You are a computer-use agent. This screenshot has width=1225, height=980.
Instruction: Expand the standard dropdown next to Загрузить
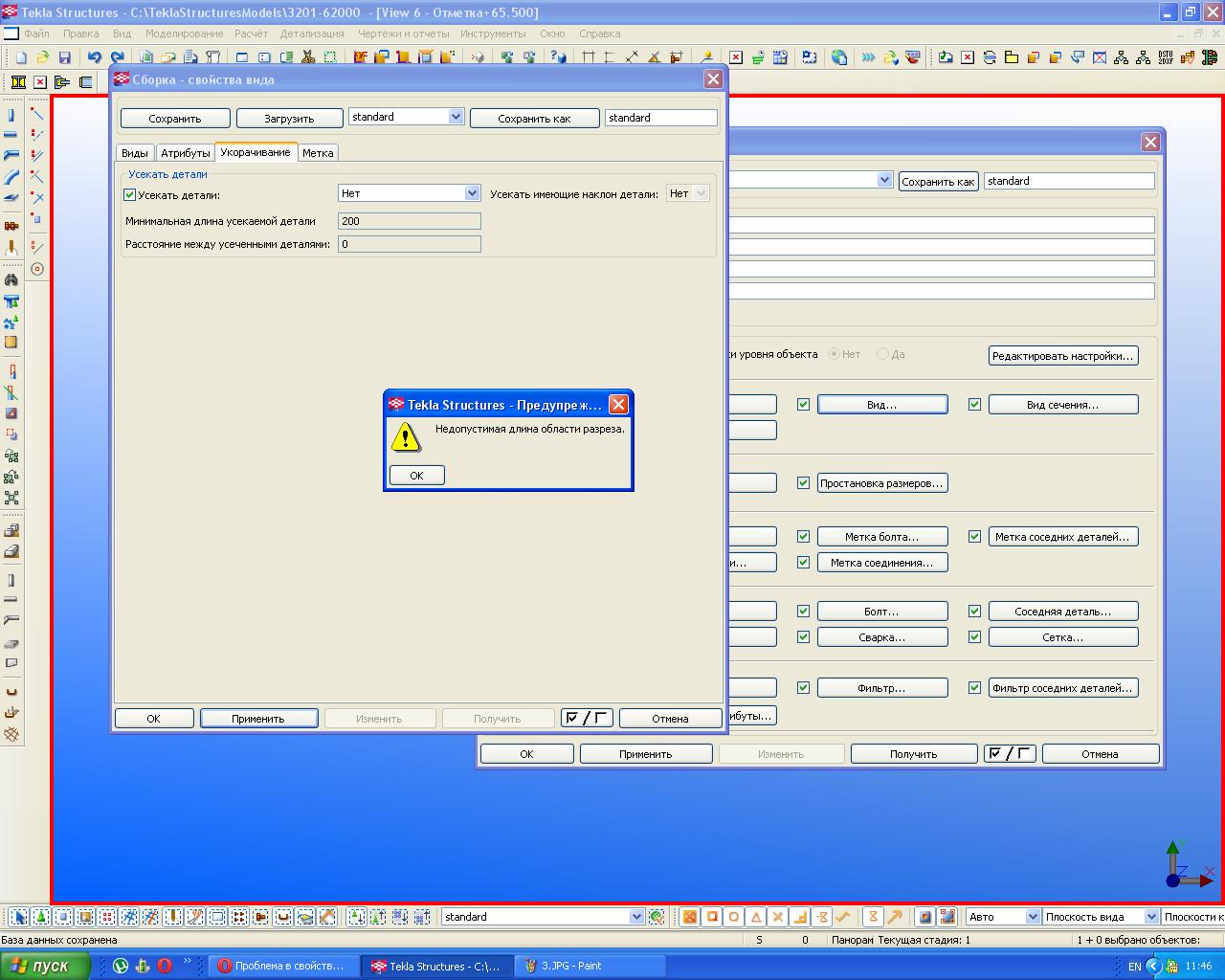[456, 117]
